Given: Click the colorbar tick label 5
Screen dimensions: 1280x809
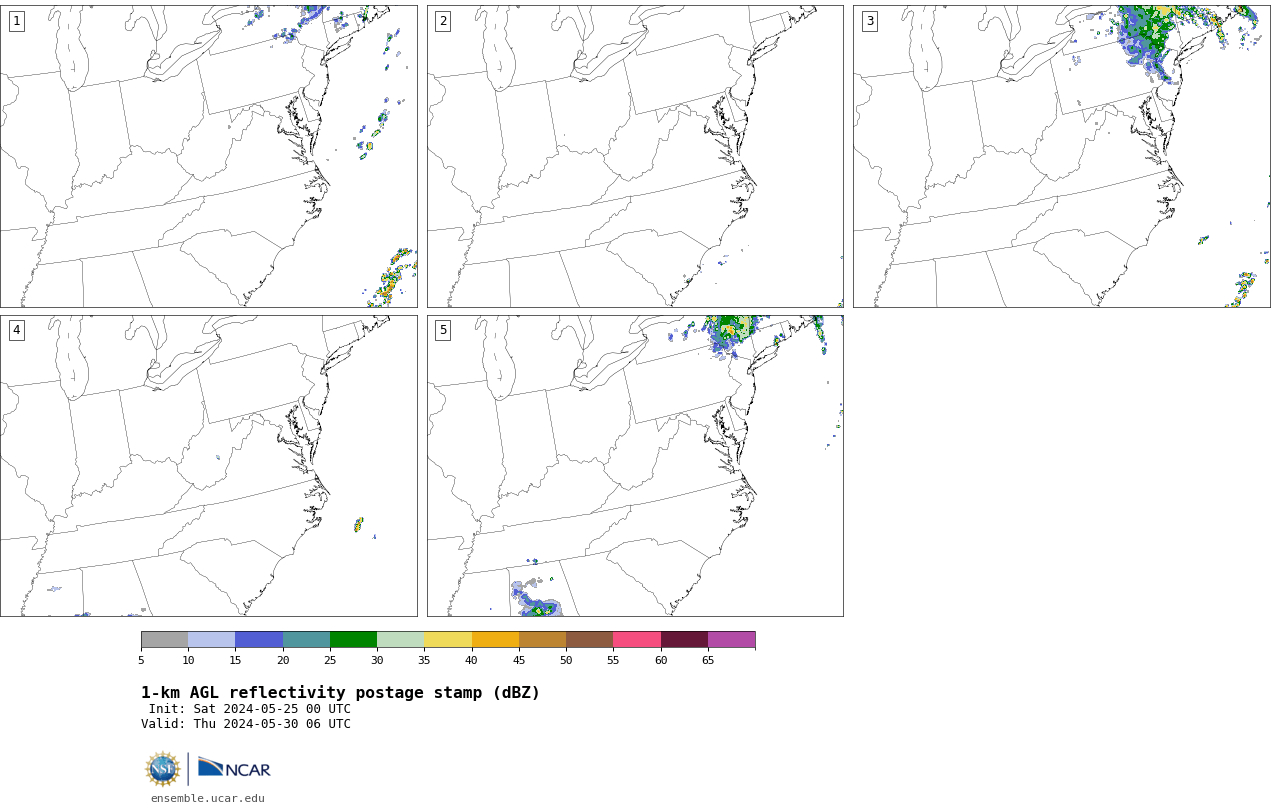Looking at the screenshot, I should (141, 660).
